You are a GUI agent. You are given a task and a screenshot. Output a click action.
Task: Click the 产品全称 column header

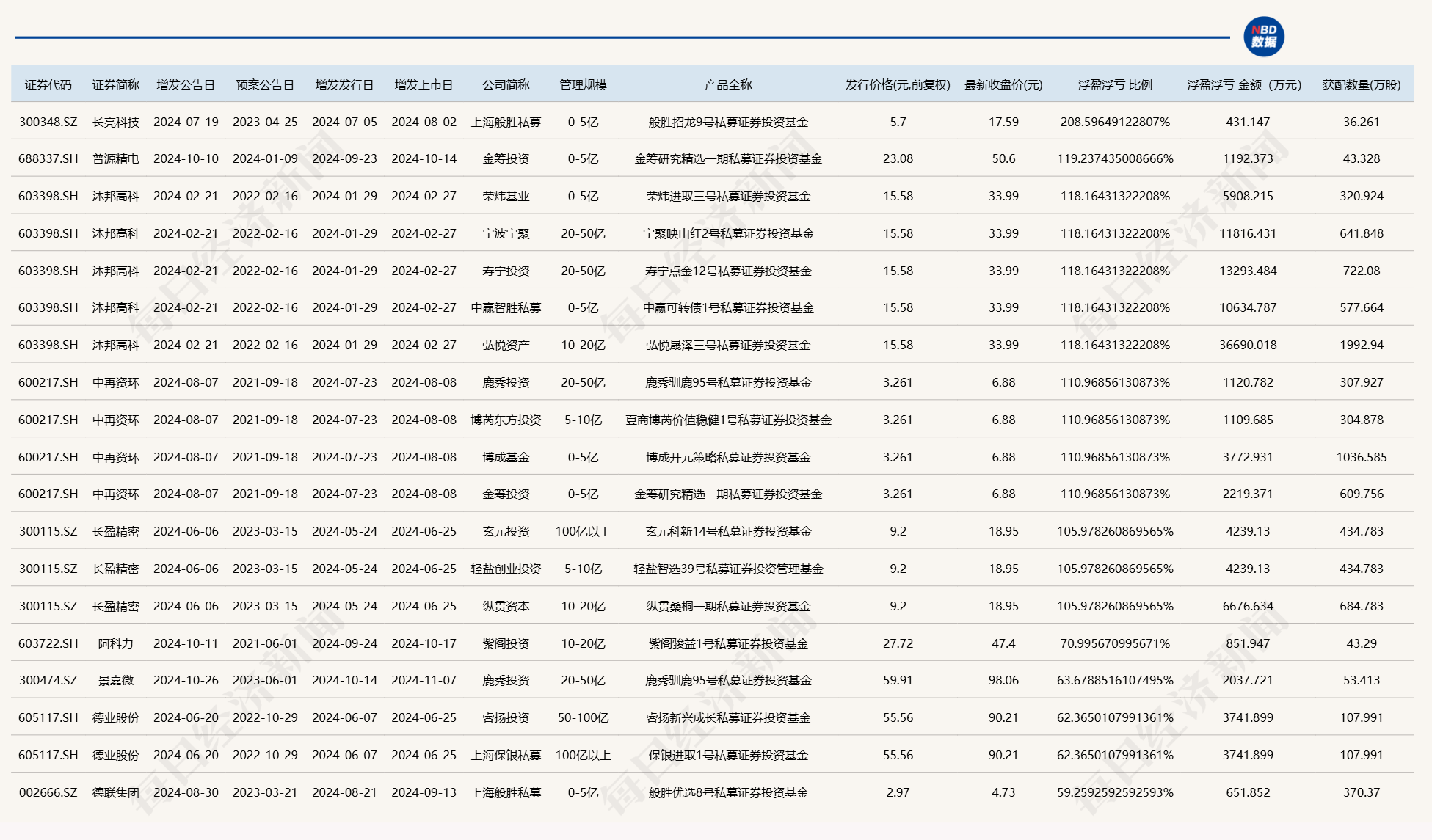[x=728, y=85]
